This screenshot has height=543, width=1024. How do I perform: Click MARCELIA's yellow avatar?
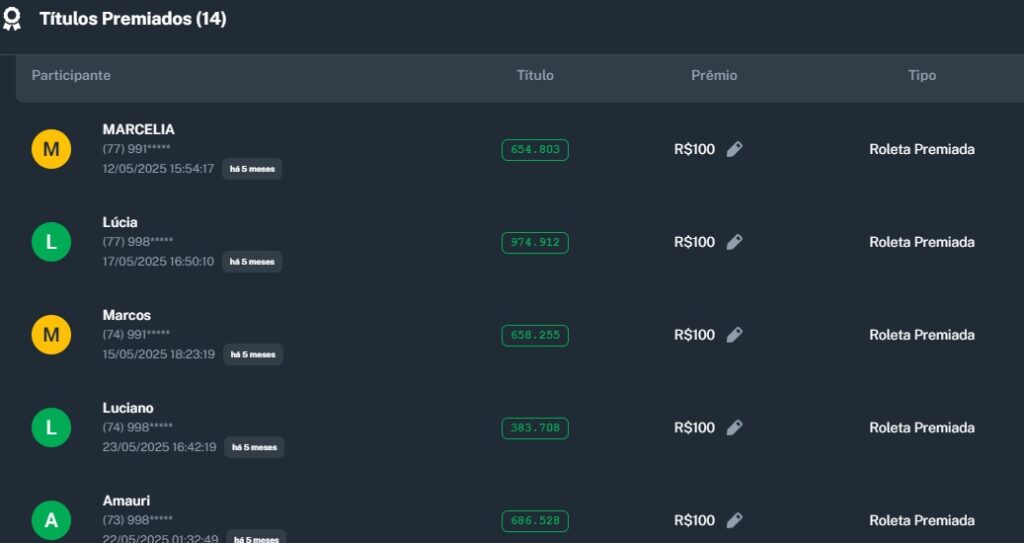point(51,150)
